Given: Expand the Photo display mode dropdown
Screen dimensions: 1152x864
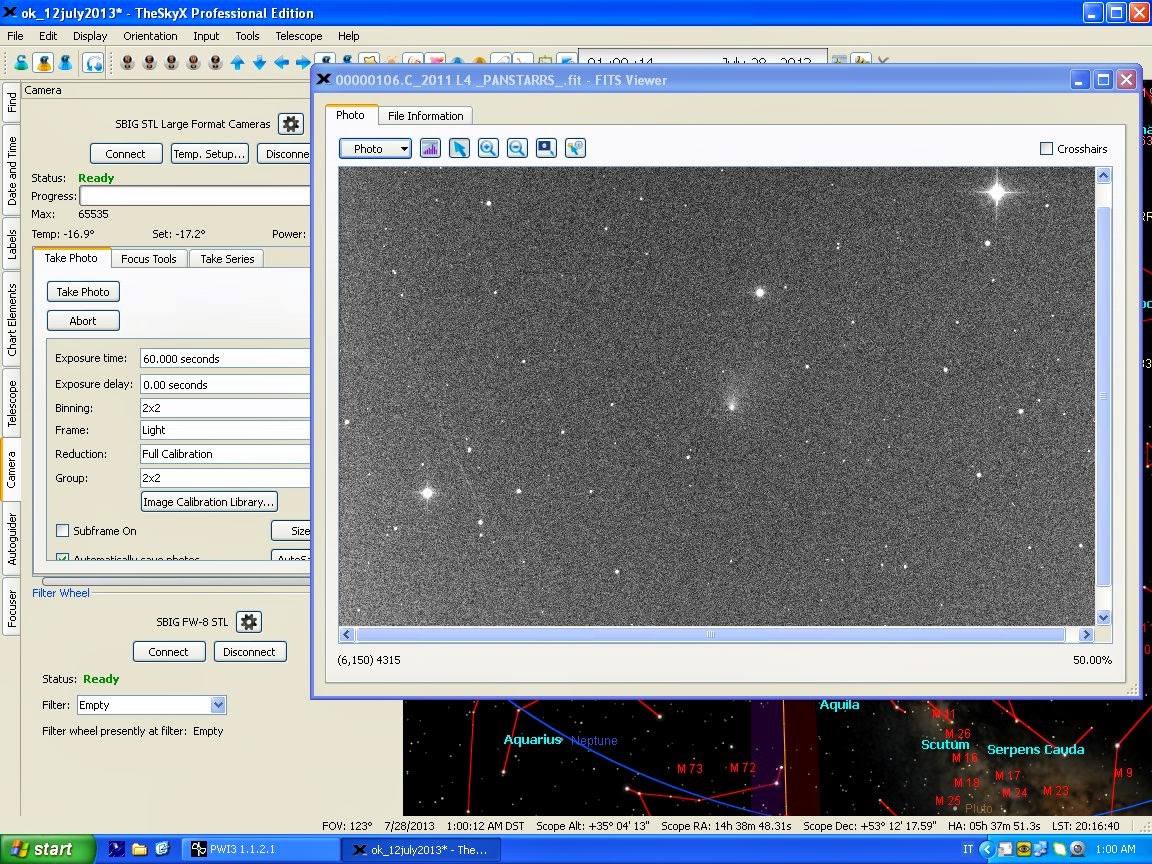Looking at the screenshot, I should pos(375,149).
